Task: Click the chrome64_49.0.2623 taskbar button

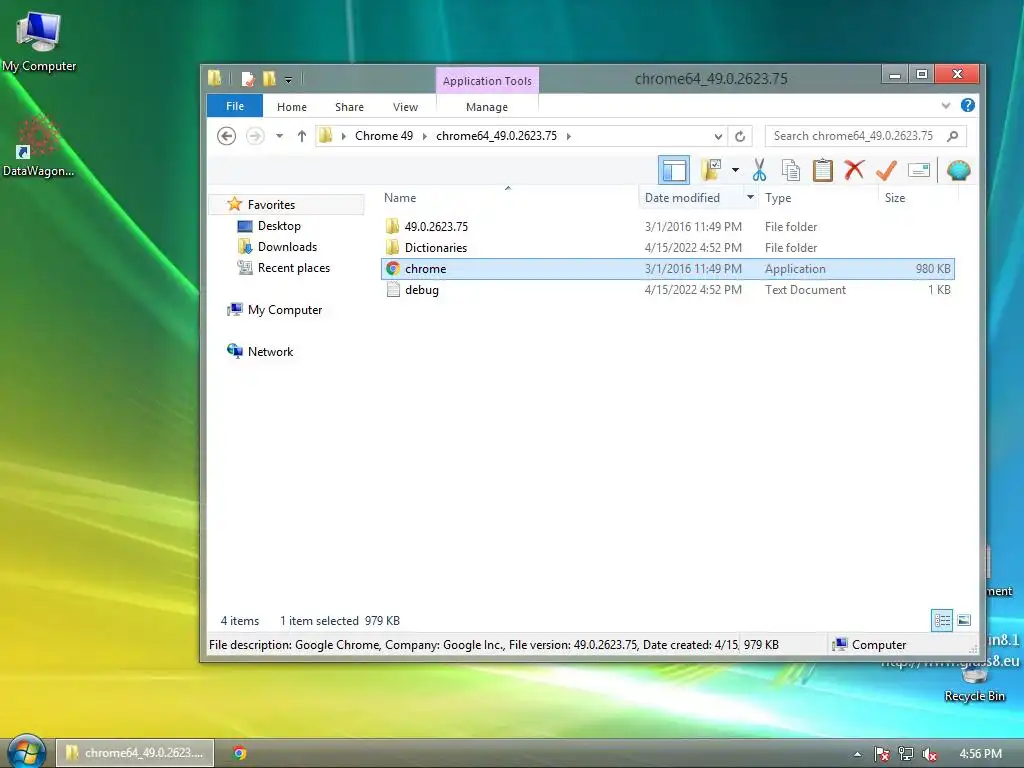Action: [135, 753]
